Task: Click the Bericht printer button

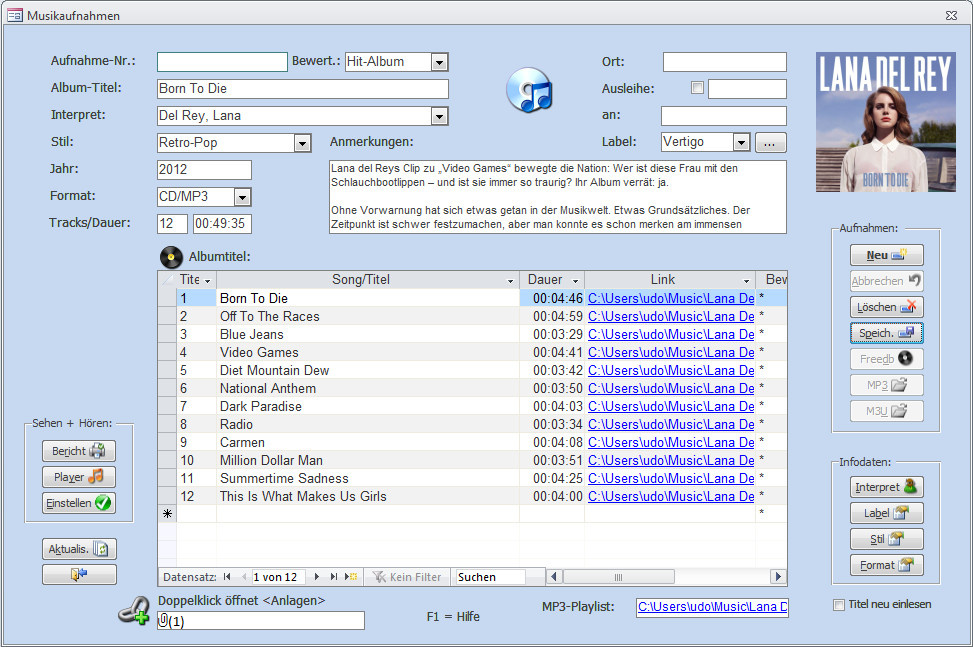Action: [79, 451]
